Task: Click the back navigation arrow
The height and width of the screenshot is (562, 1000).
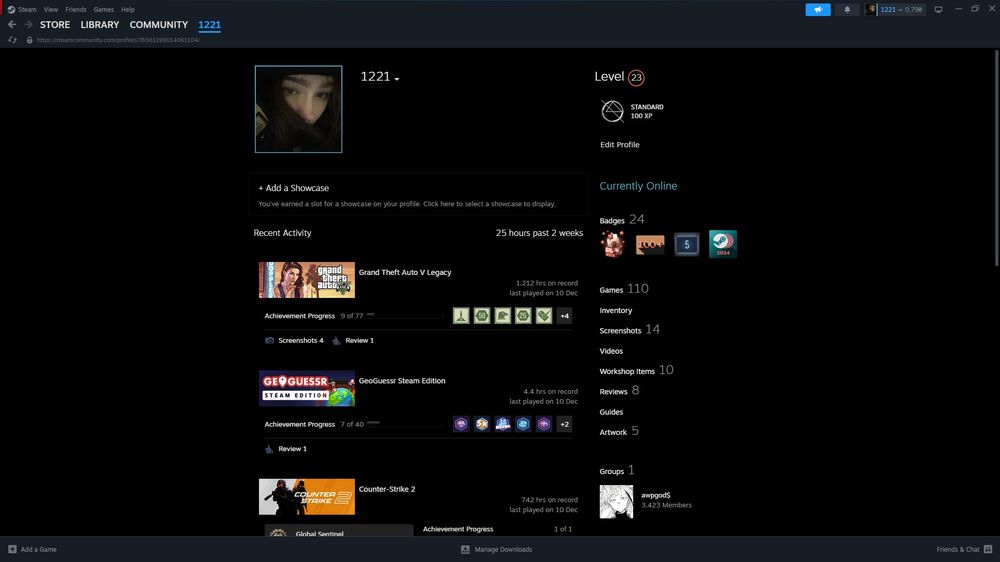Action: (11, 24)
